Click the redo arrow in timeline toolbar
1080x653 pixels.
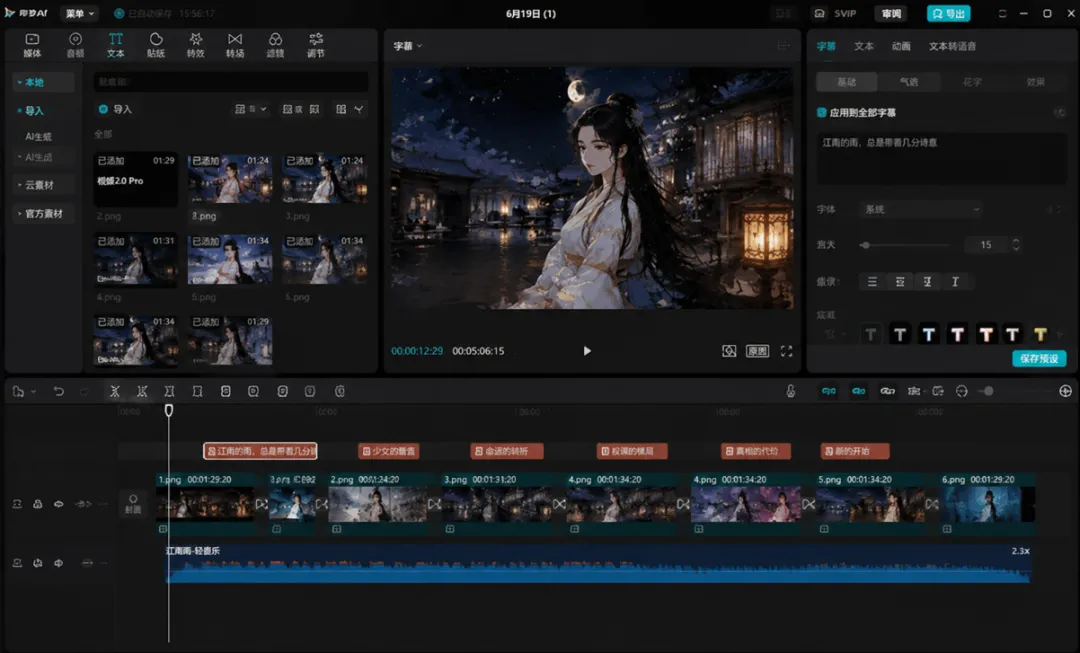click(84, 391)
